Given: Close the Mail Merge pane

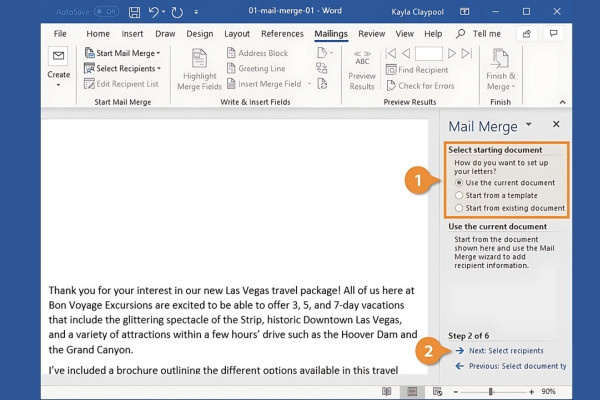Looking at the screenshot, I should click(x=556, y=124).
